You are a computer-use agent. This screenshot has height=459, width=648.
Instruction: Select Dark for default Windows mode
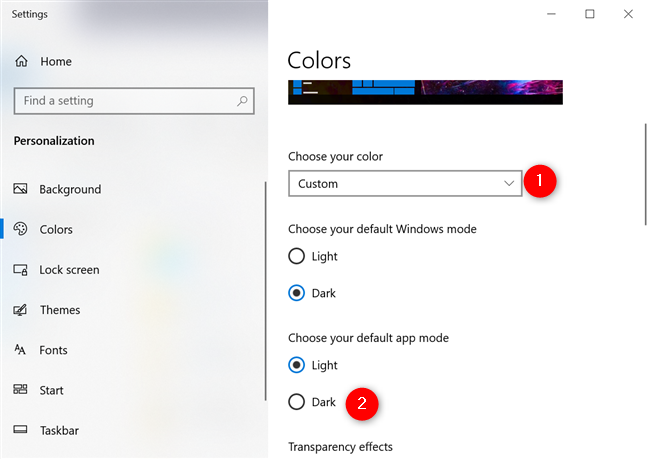[x=296, y=293]
